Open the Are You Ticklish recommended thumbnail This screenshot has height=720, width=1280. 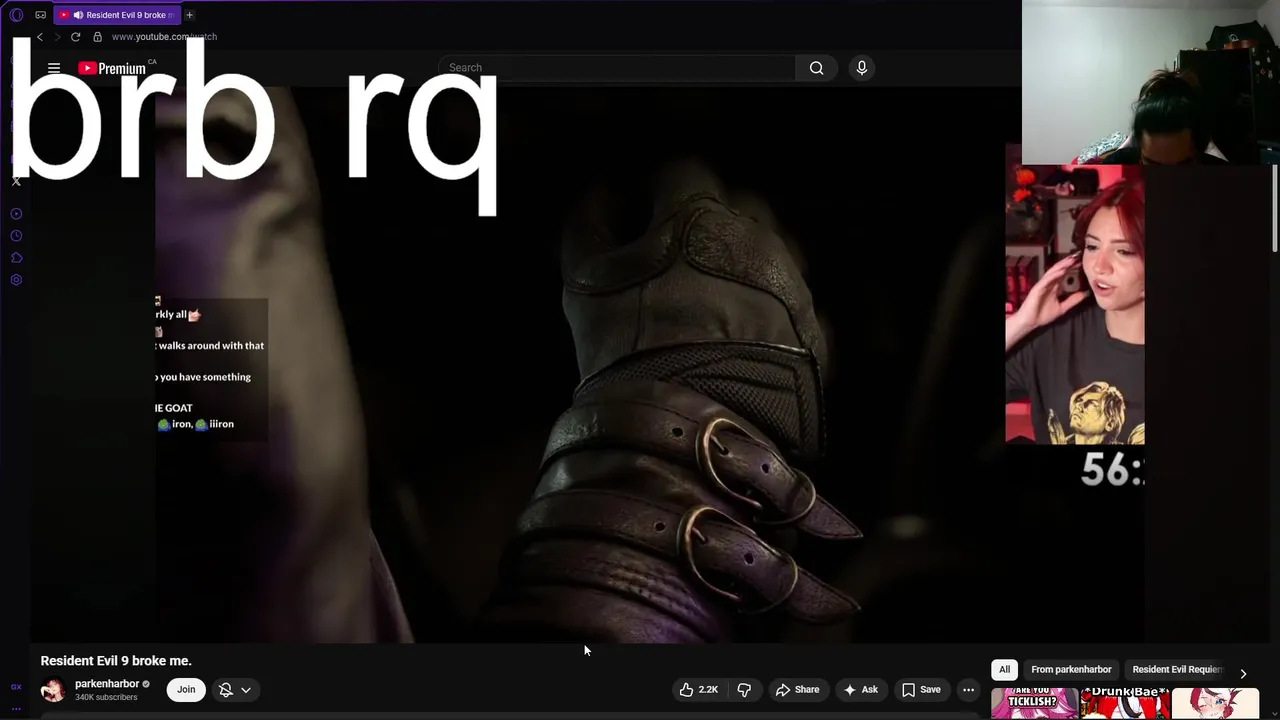1034,703
